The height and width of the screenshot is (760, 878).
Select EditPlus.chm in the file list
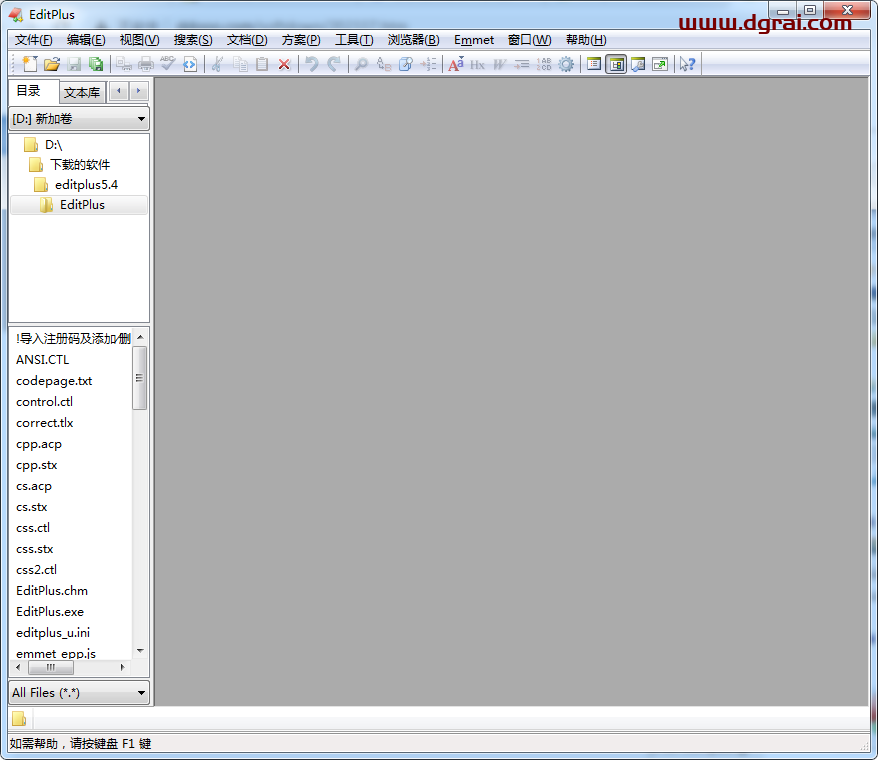[51, 590]
